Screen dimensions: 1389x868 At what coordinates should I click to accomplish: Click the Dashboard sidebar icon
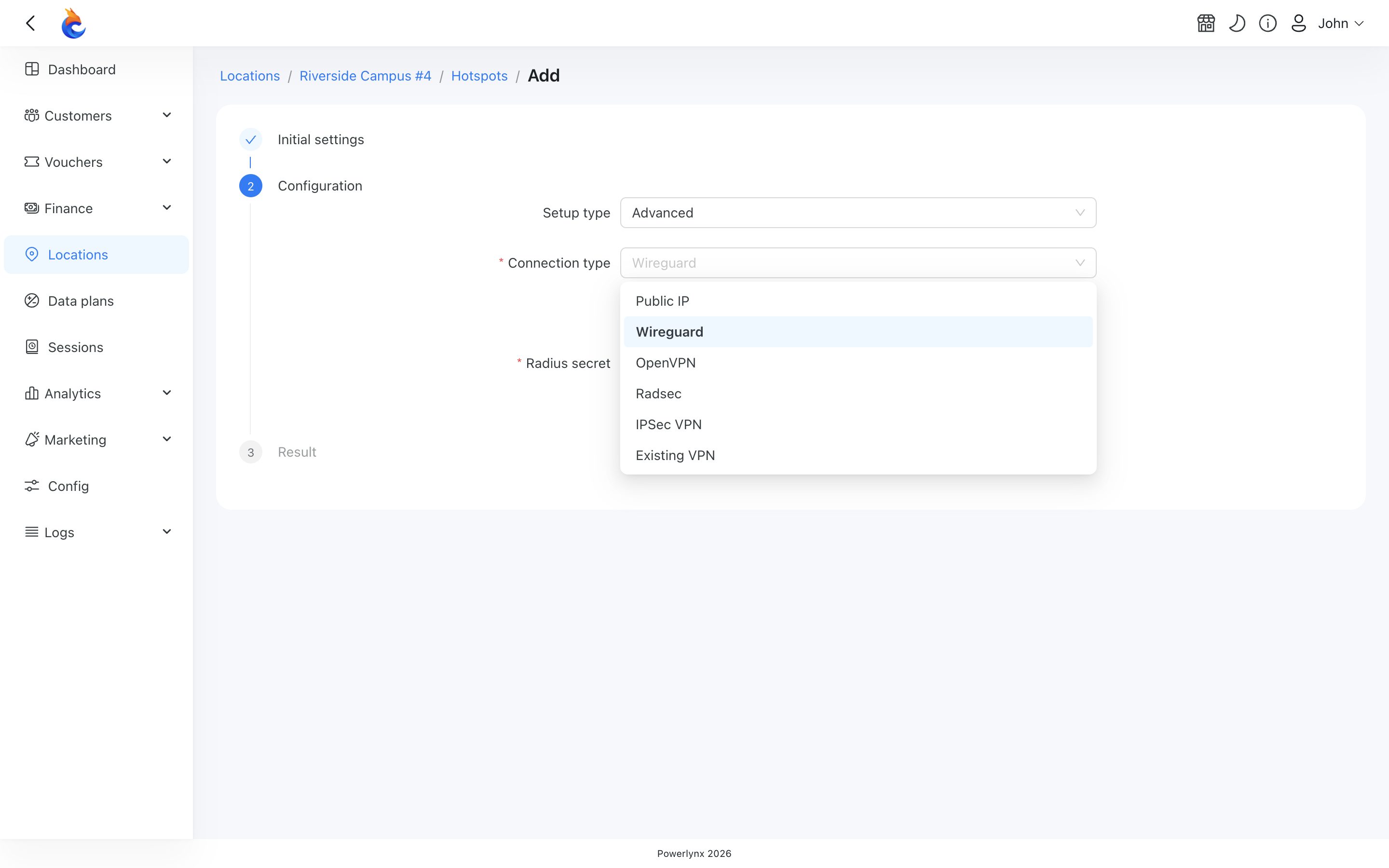pos(32,69)
